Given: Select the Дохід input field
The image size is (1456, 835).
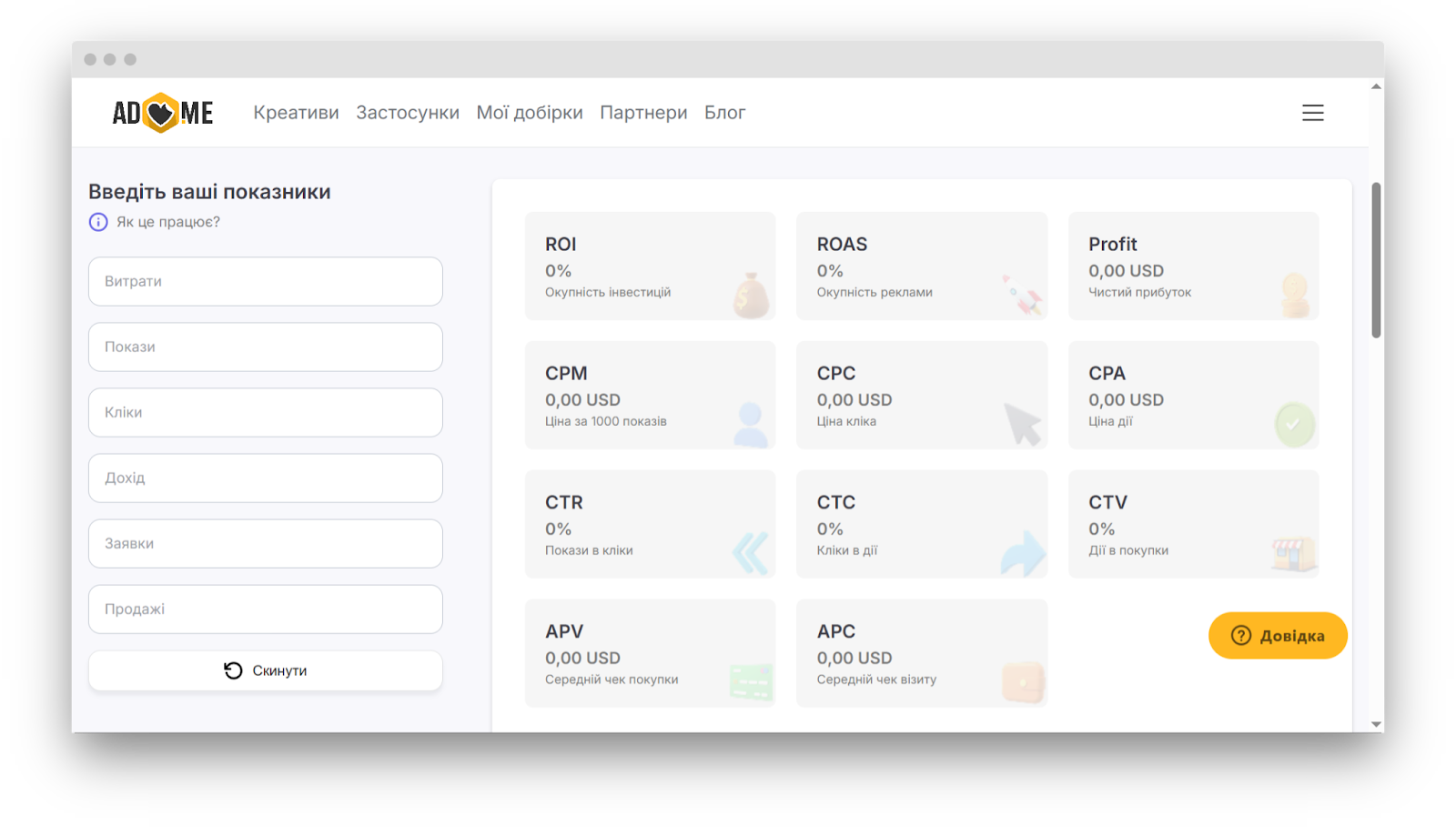Looking at the screenshot, I should coord(266,478).
